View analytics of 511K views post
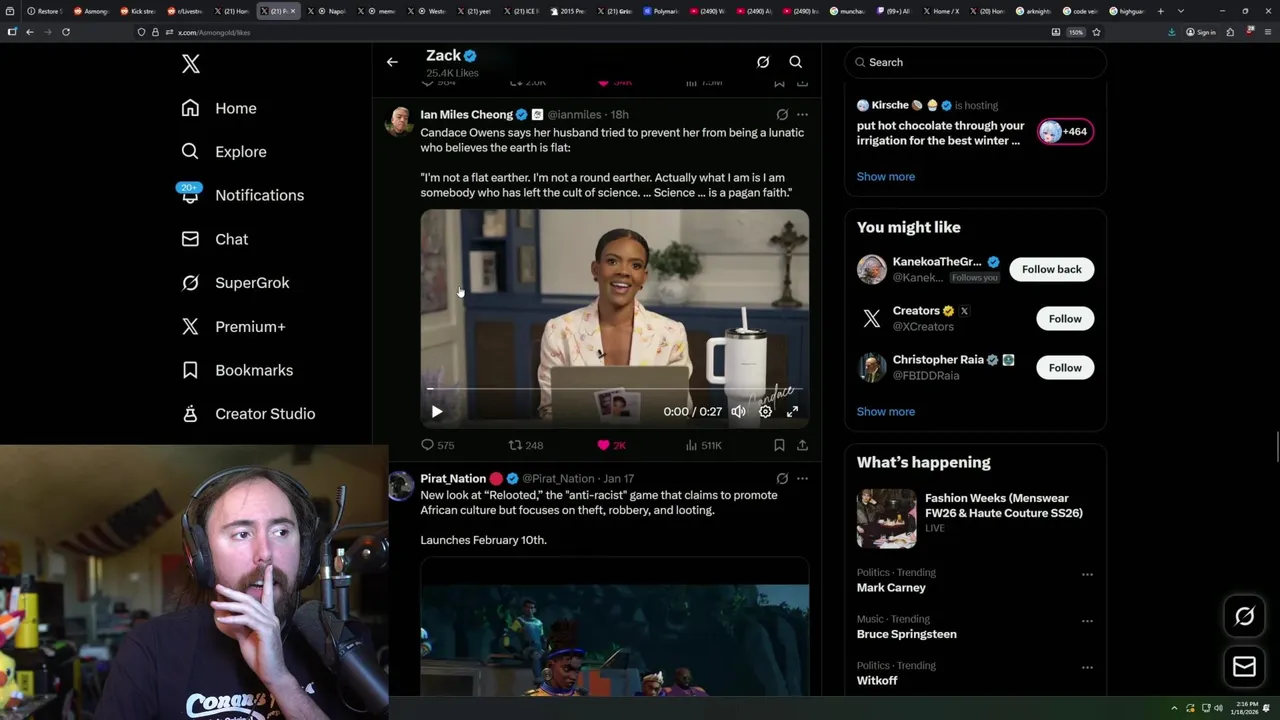The width and height of the screenshot is (1280, 720). tap(703, 445)
